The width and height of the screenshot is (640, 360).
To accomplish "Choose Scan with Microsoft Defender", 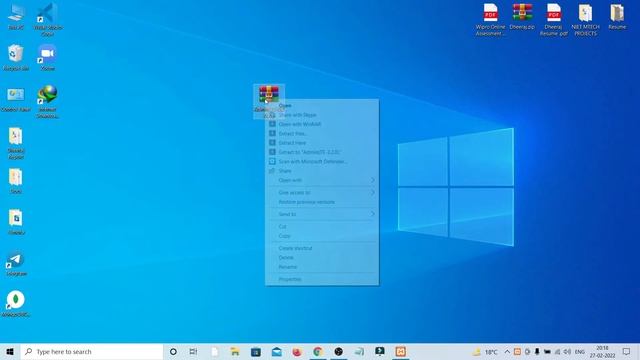I will click(322, 162).
